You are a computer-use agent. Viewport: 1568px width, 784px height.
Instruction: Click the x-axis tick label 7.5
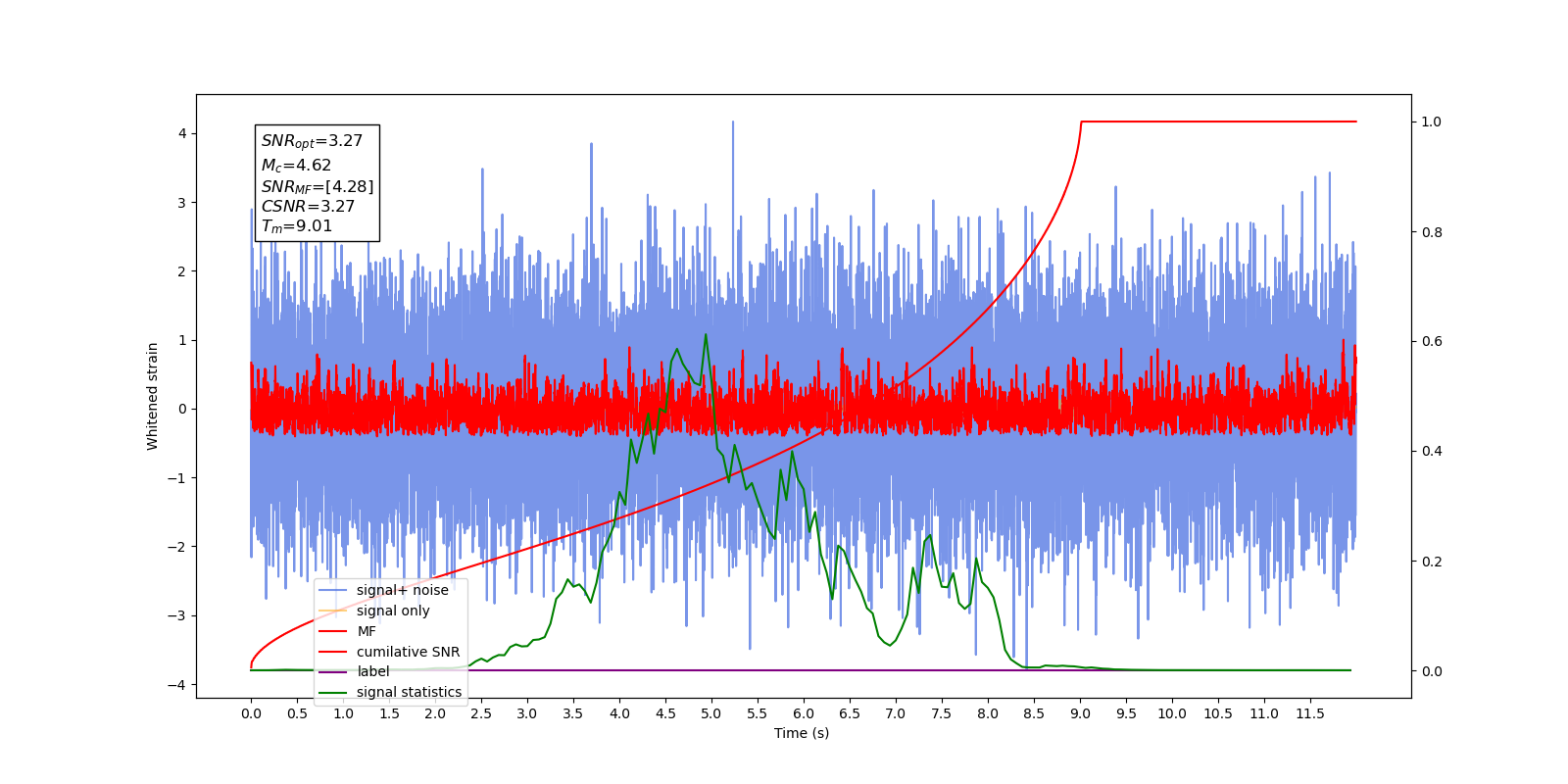point(942,713)
